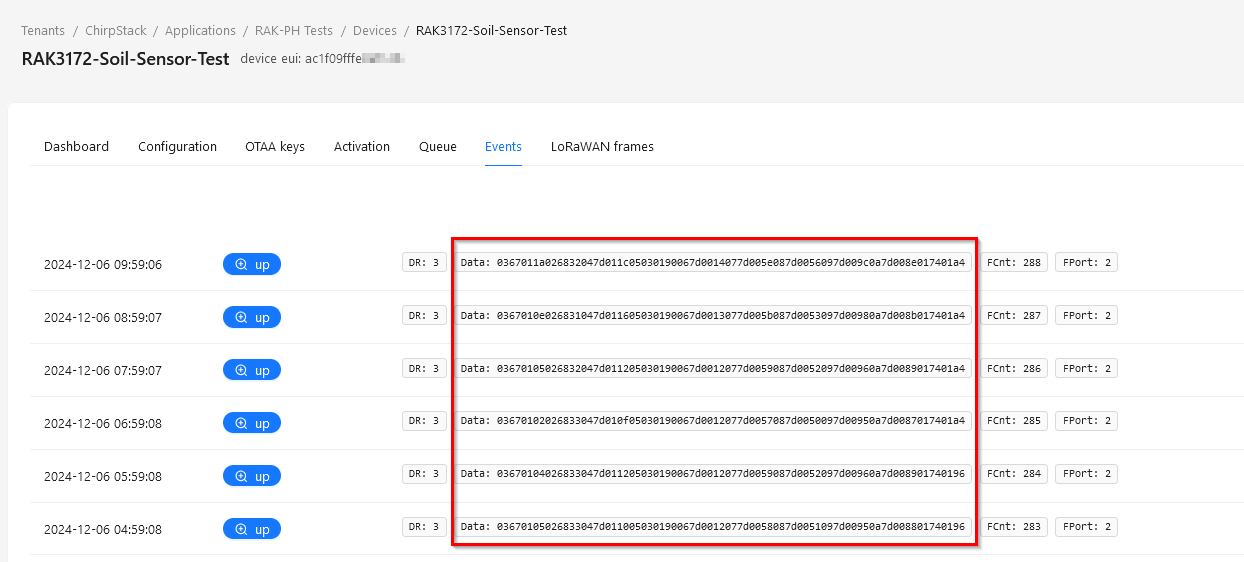Click the DR: 3 tag in the 07:59:07 row
The height and width of the screenshot is (562, 1244).
click(x=424, y=369)
